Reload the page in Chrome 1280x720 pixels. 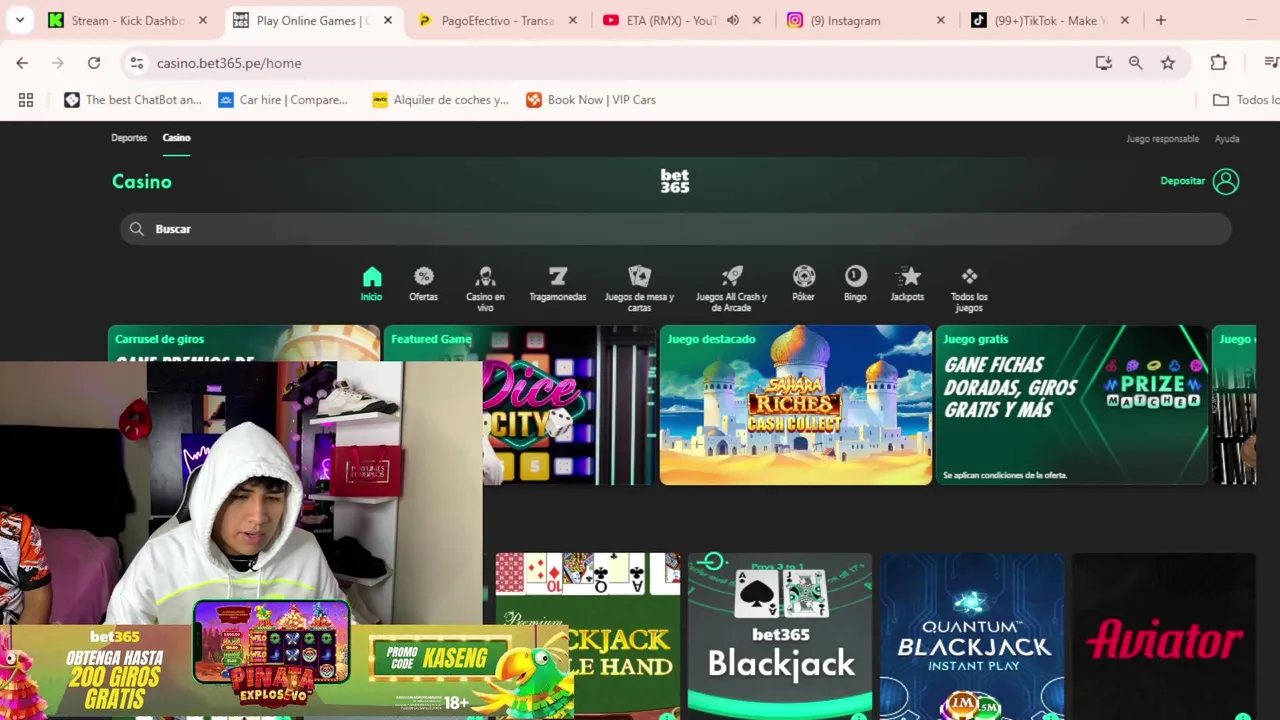point(94,63)
